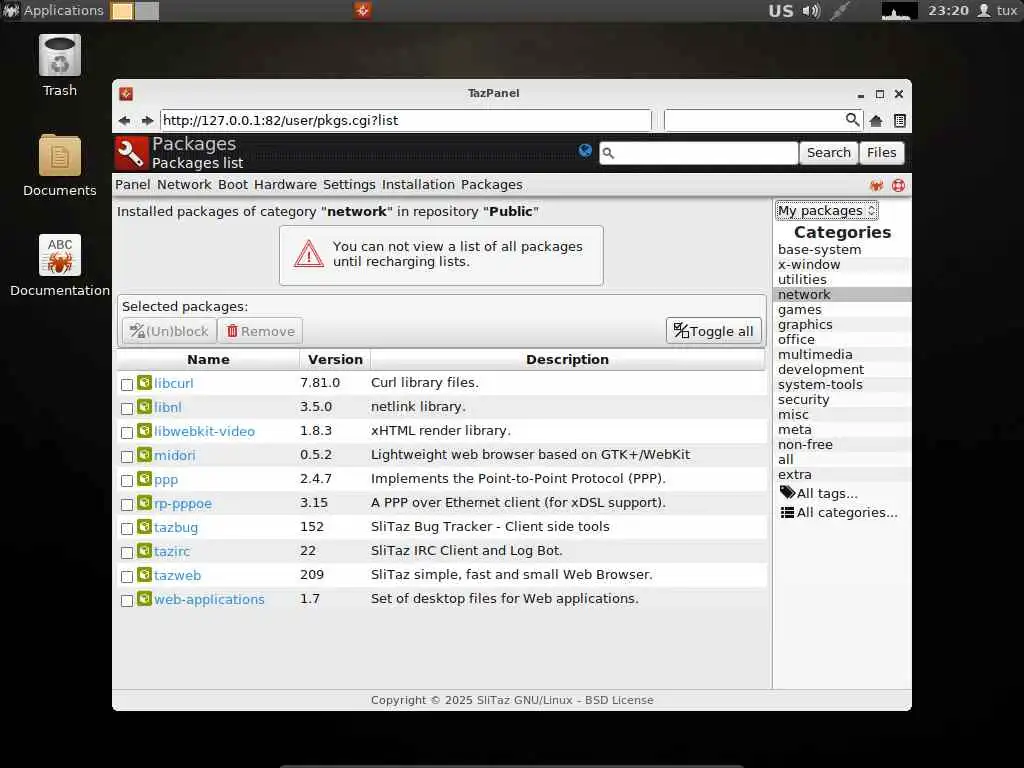Check the libnl package checkbox
Image resolution: width=1024 pixels, height=768 pixels.
(127, 409)
